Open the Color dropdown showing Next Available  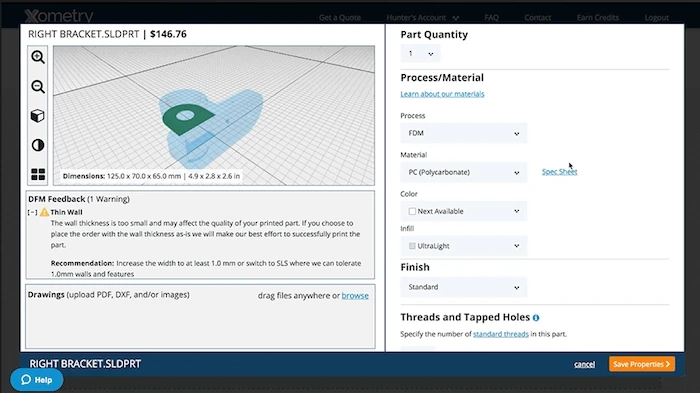(x=463, y=211)
